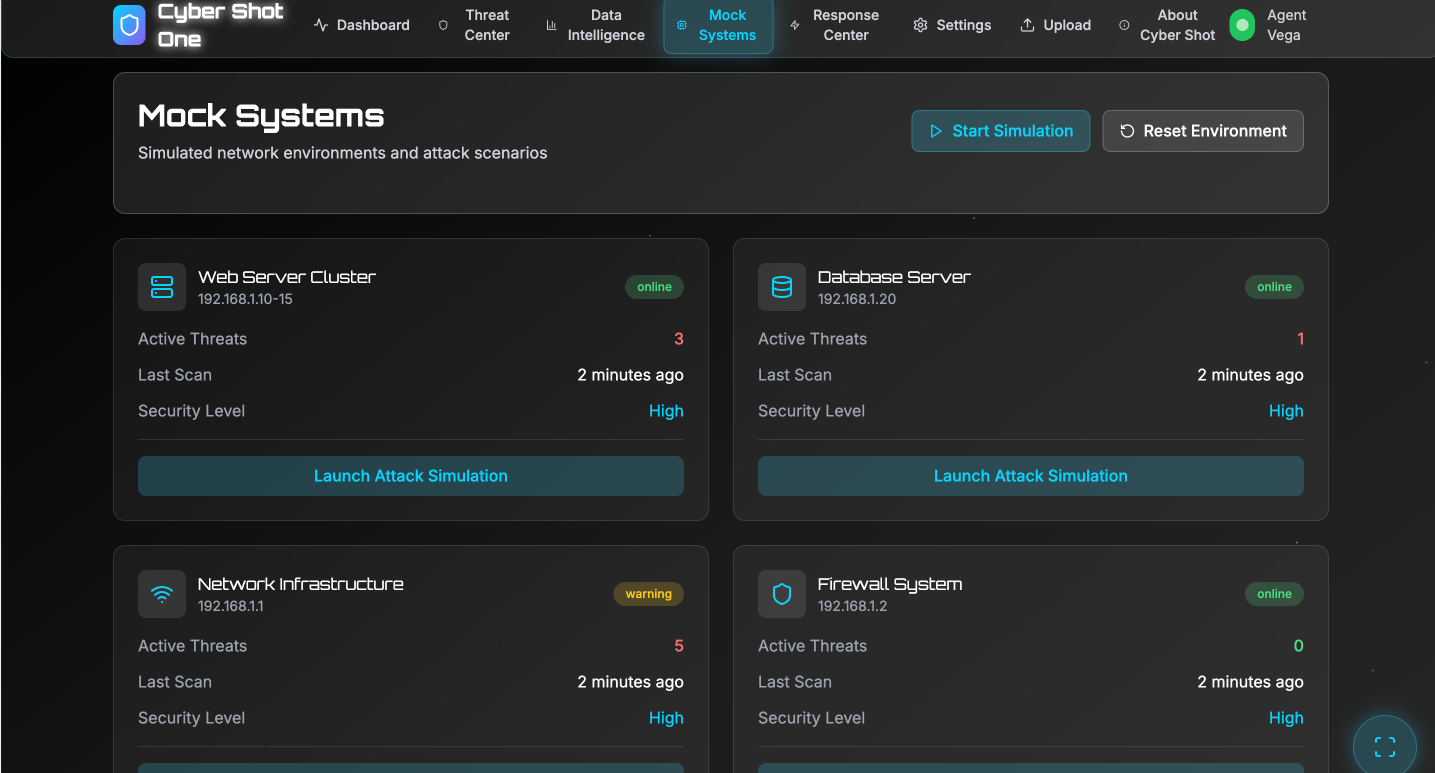Click the Database Server cylinder icon
Viewport: 1435px width, 773px height.
[x=782, y=287]
